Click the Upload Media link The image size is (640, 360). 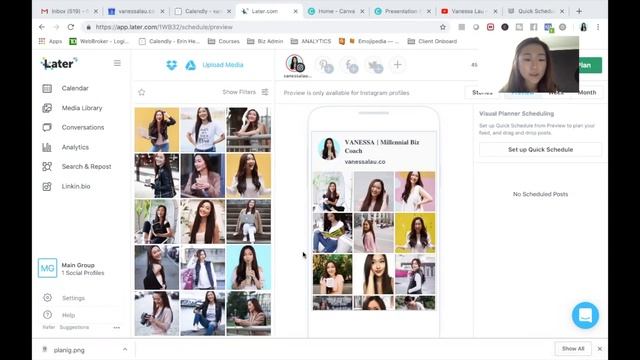click(x=223, y=65)
